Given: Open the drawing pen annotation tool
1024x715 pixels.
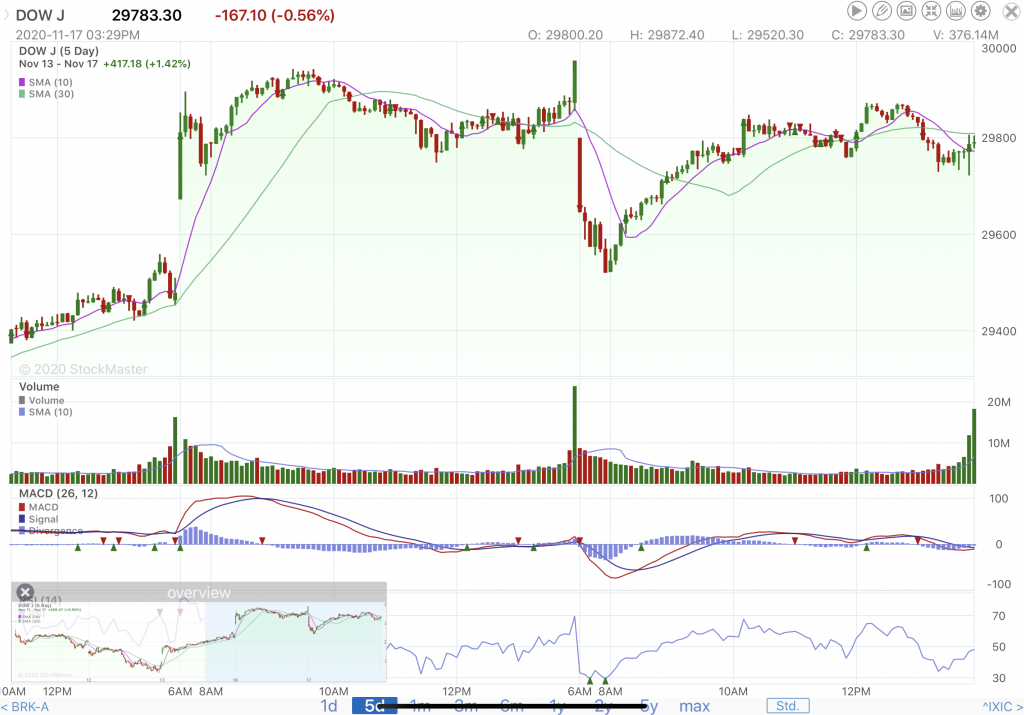Looking at the screenshot, I should pos(881,11).
